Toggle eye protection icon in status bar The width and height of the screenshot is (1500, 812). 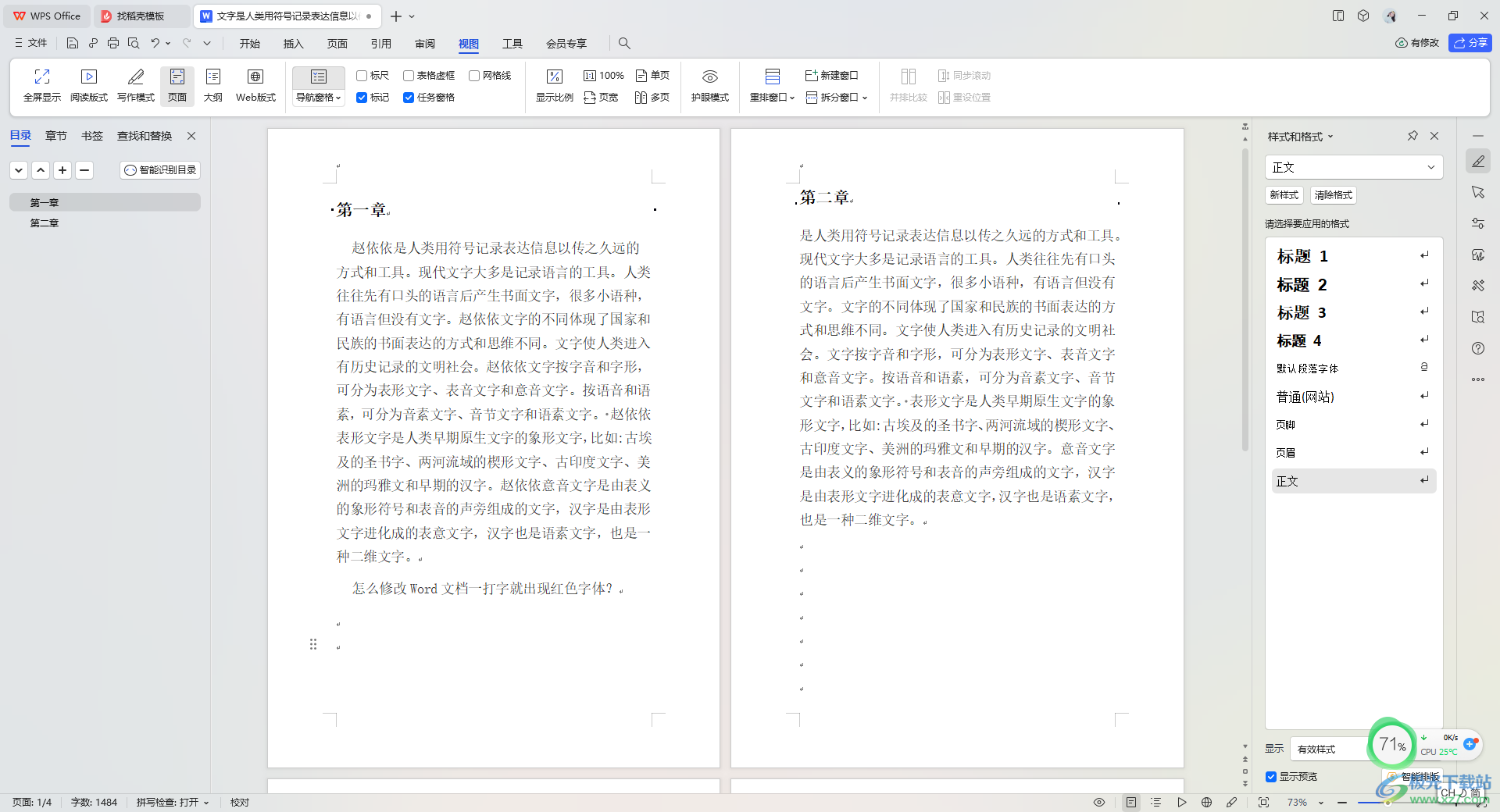pyautogui.click(x=1099, y=802)
